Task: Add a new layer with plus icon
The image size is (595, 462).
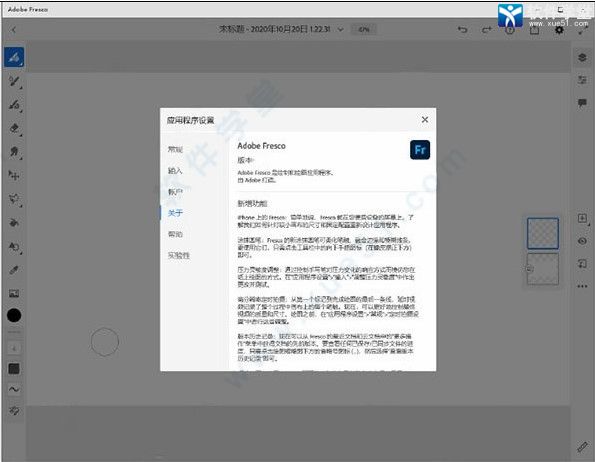Action: pos(582,218)
